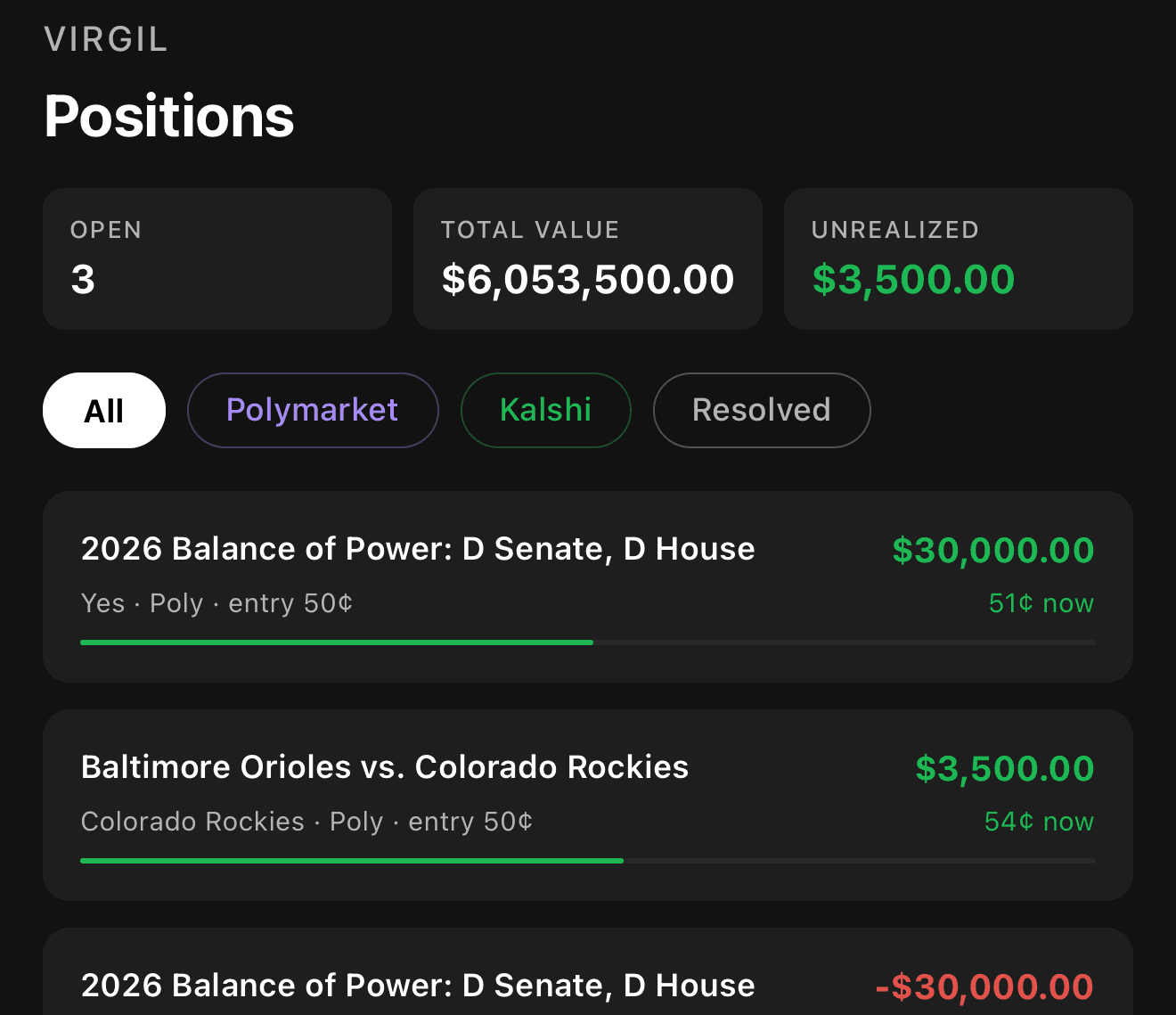The height and width of the screenshot is (1015, 1176).
Task: Open the OPEN positions count card
Action: [x=217, y=258]
